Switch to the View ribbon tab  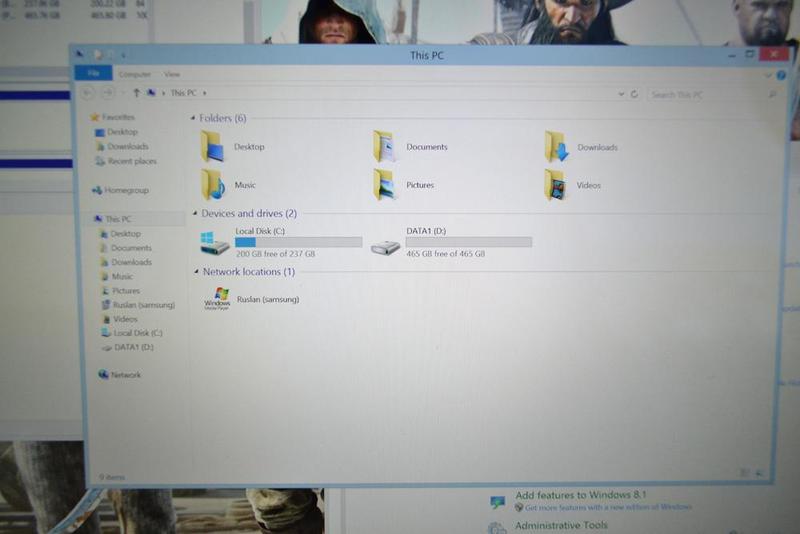click(172, 74)
